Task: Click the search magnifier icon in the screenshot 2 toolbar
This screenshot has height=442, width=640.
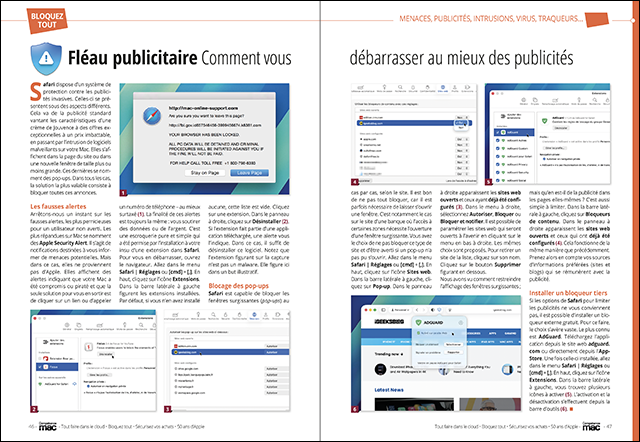Action: tap(141, 325)
